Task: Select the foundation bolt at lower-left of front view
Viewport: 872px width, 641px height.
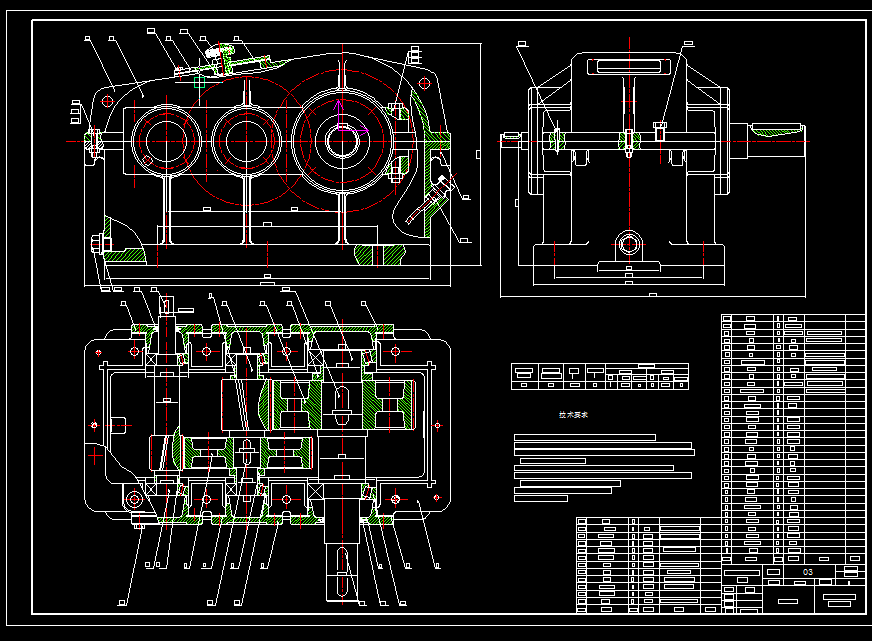Action: pos(100,244)
